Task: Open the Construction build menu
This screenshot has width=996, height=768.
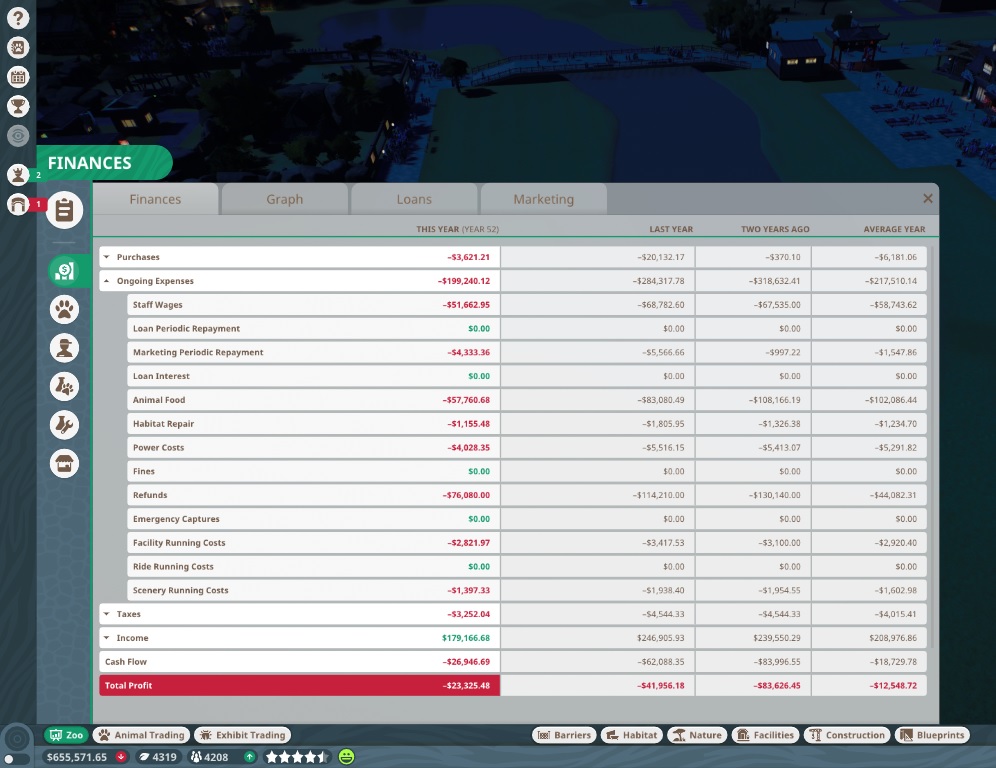Action: click(x=847, y=735)
